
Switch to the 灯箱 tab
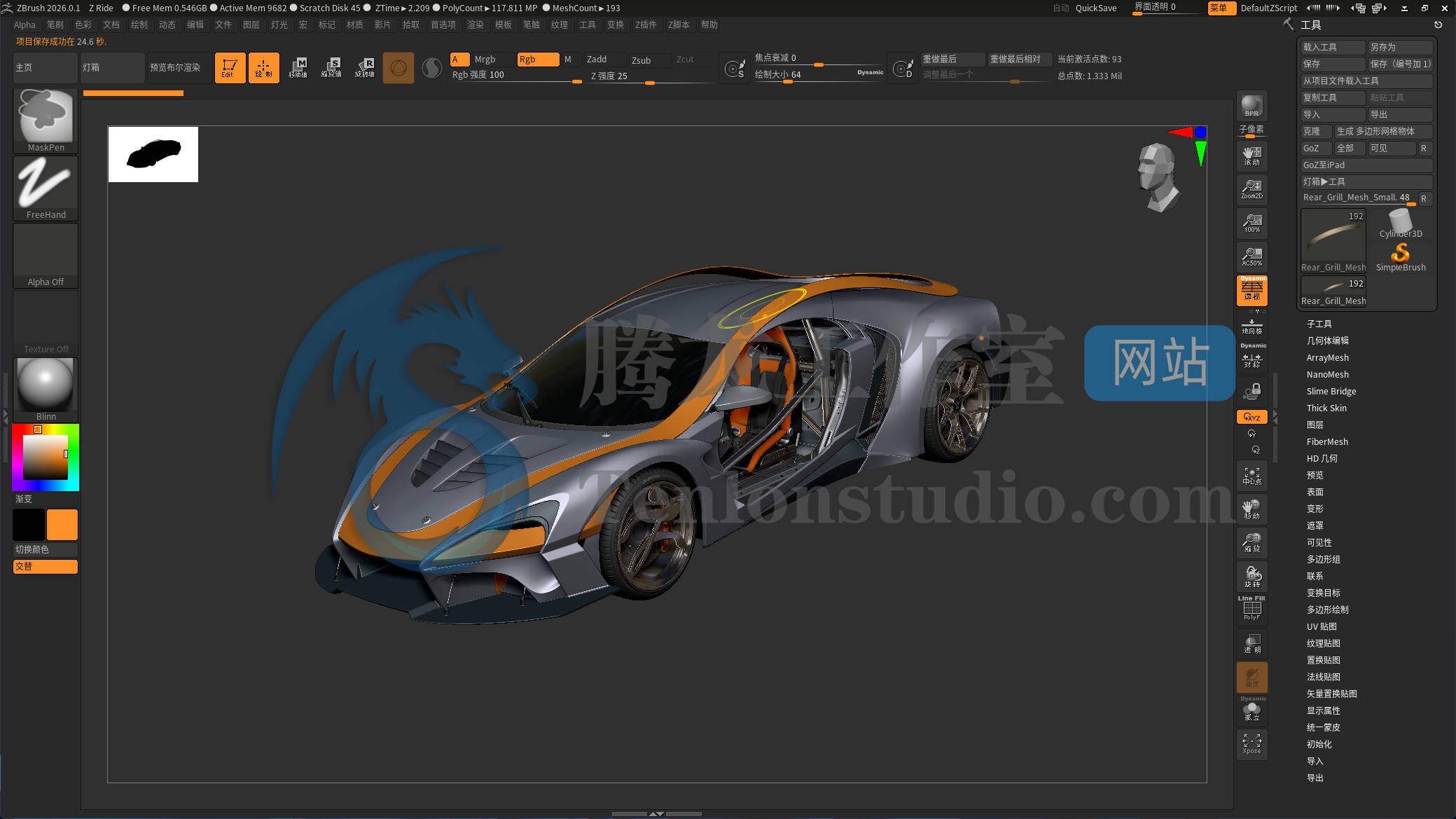tap(111, 67)
